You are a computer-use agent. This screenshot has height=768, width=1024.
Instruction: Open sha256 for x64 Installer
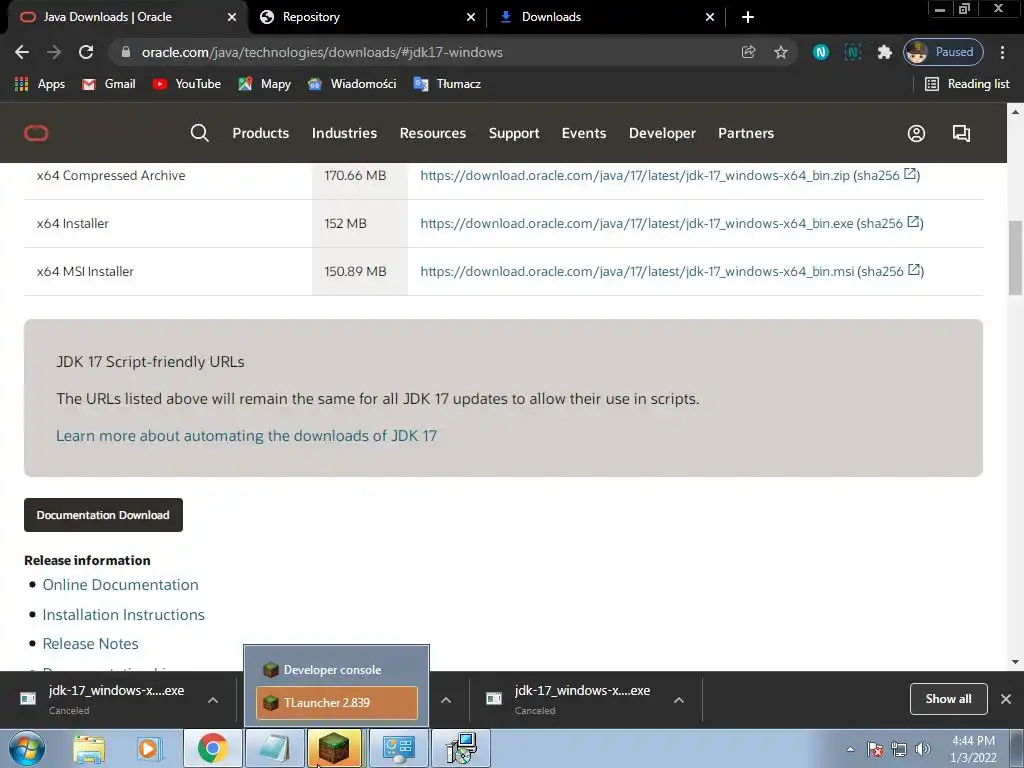(x=890, y=223)
